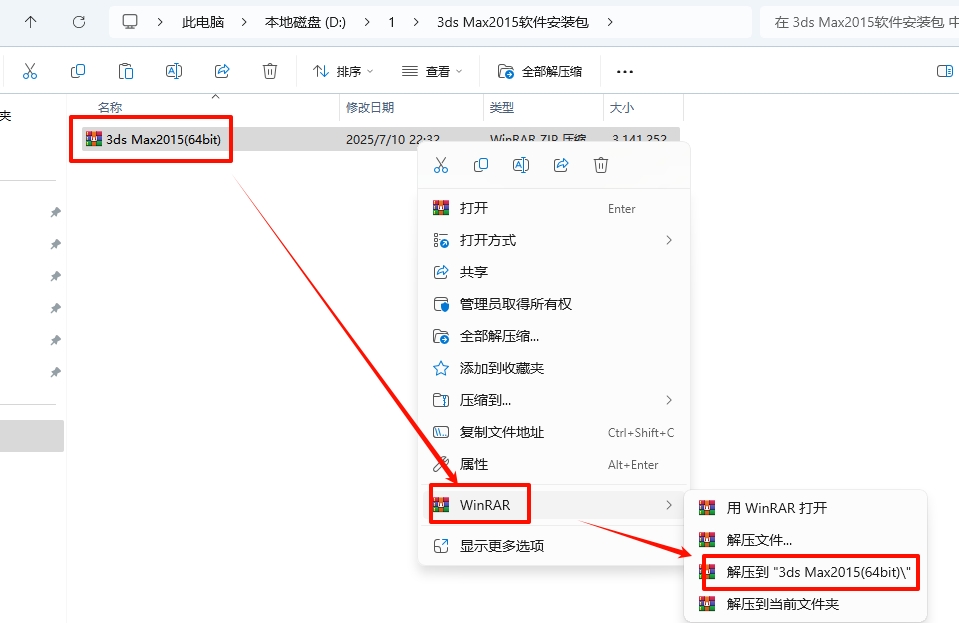959x623 pixels.
Task: Click the copy icon in the context menu
Action: 481,165
